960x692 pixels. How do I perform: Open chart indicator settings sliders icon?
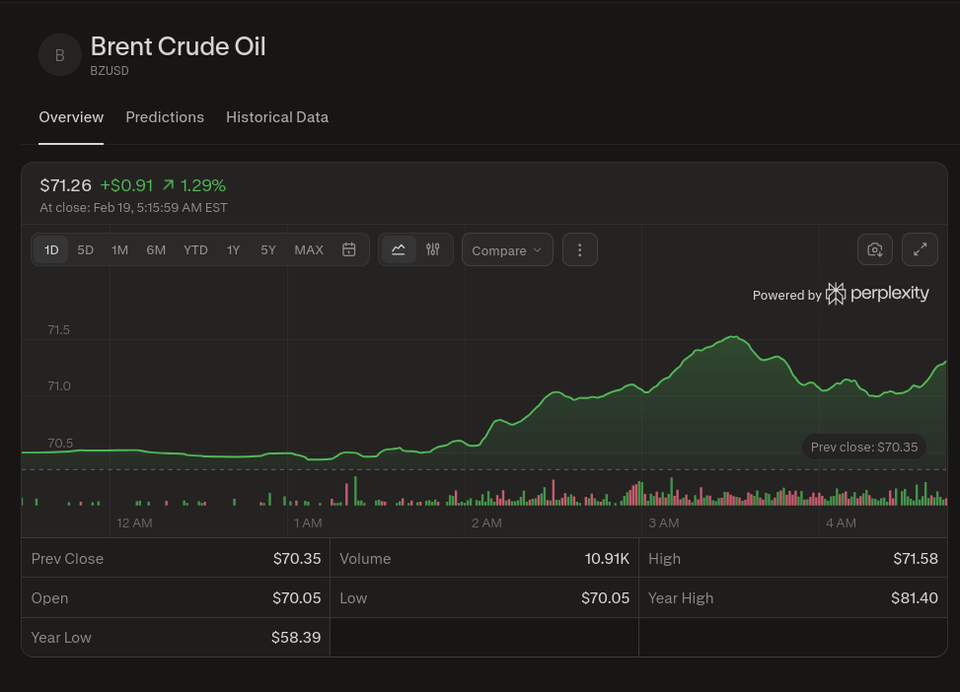click(433, 250)
